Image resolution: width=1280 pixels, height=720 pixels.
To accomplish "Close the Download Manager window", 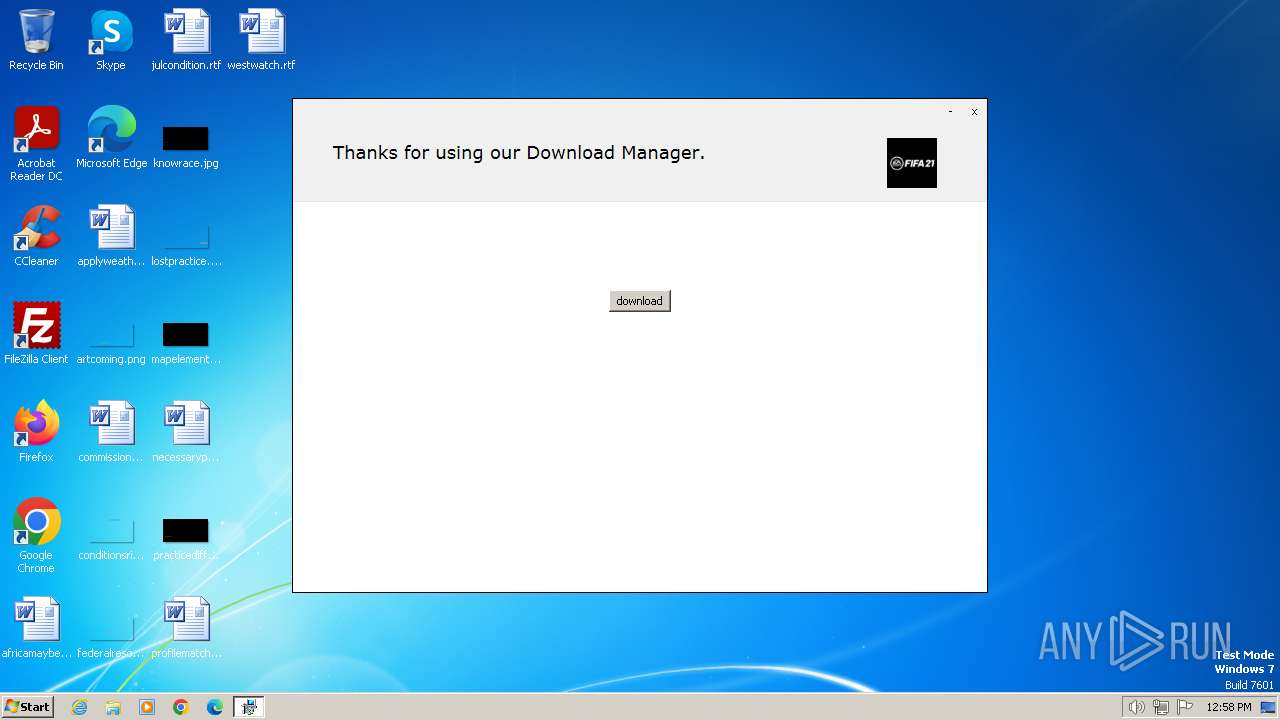I will 974,112.
